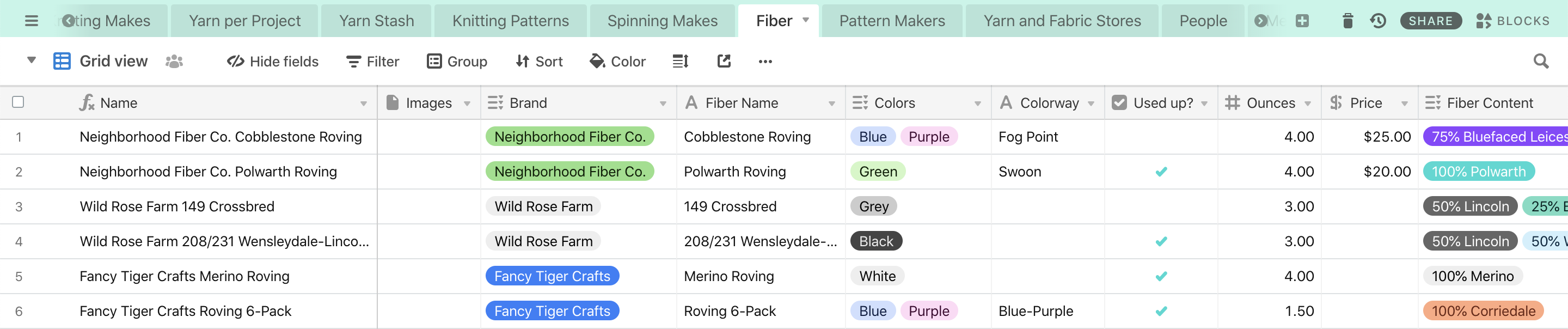Viewport: 1568px width, 329px height.
Task: Switch to the People tab
Action: click(1203, 21)
